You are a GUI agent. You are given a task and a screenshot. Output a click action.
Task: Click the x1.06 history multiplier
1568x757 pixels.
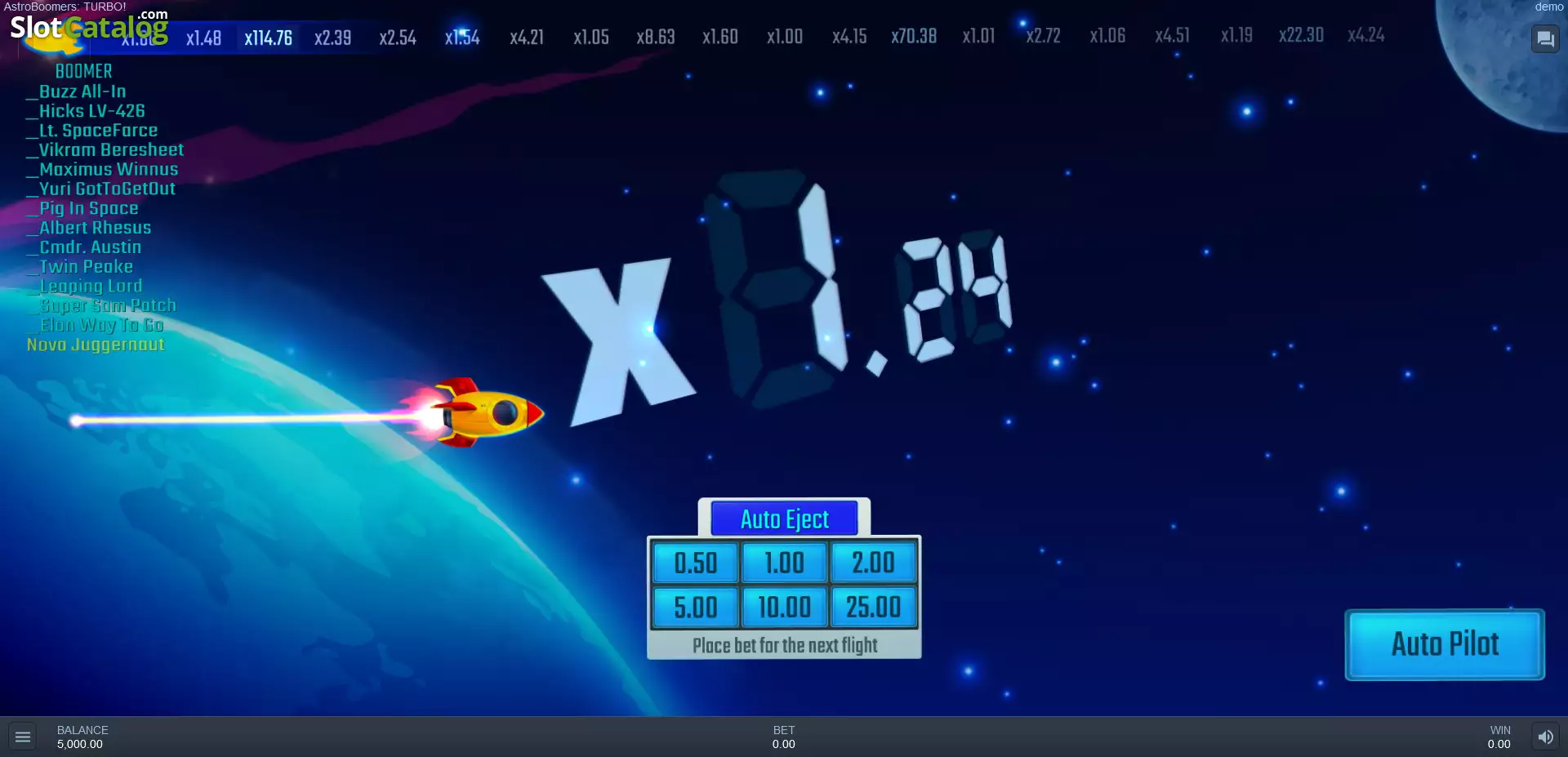click(x=1107, y=36)
